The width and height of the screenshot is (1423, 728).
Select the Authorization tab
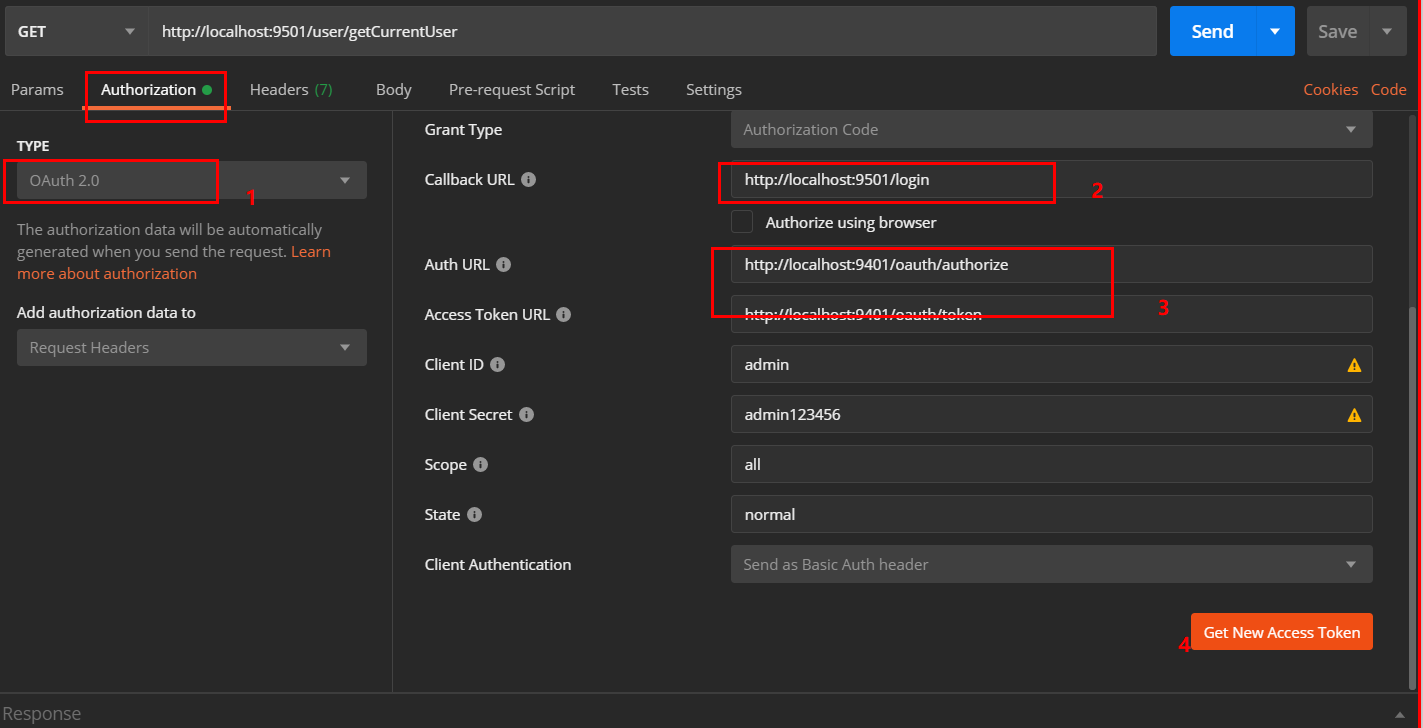(x=157, y=90)
